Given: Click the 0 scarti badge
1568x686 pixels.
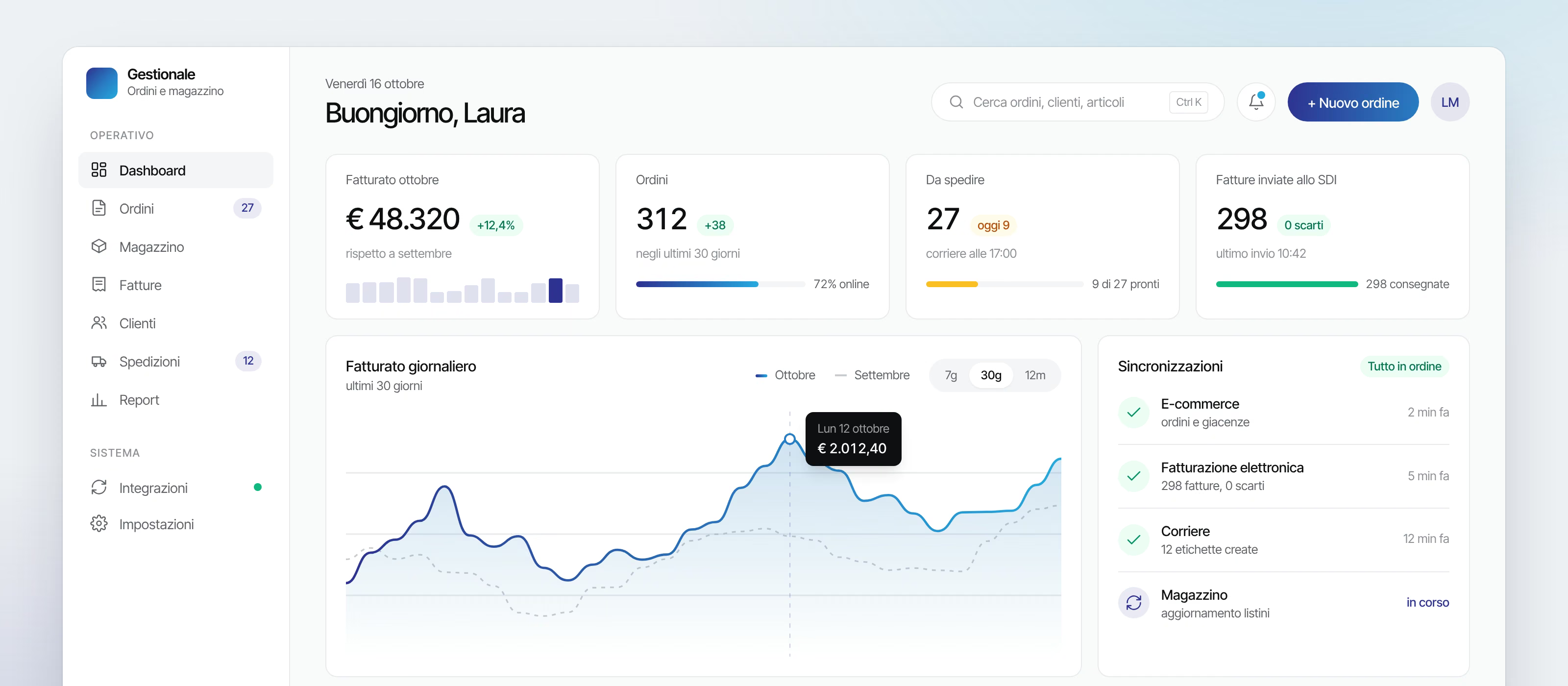Looking at the screenshot, I should coord(1303,225).
